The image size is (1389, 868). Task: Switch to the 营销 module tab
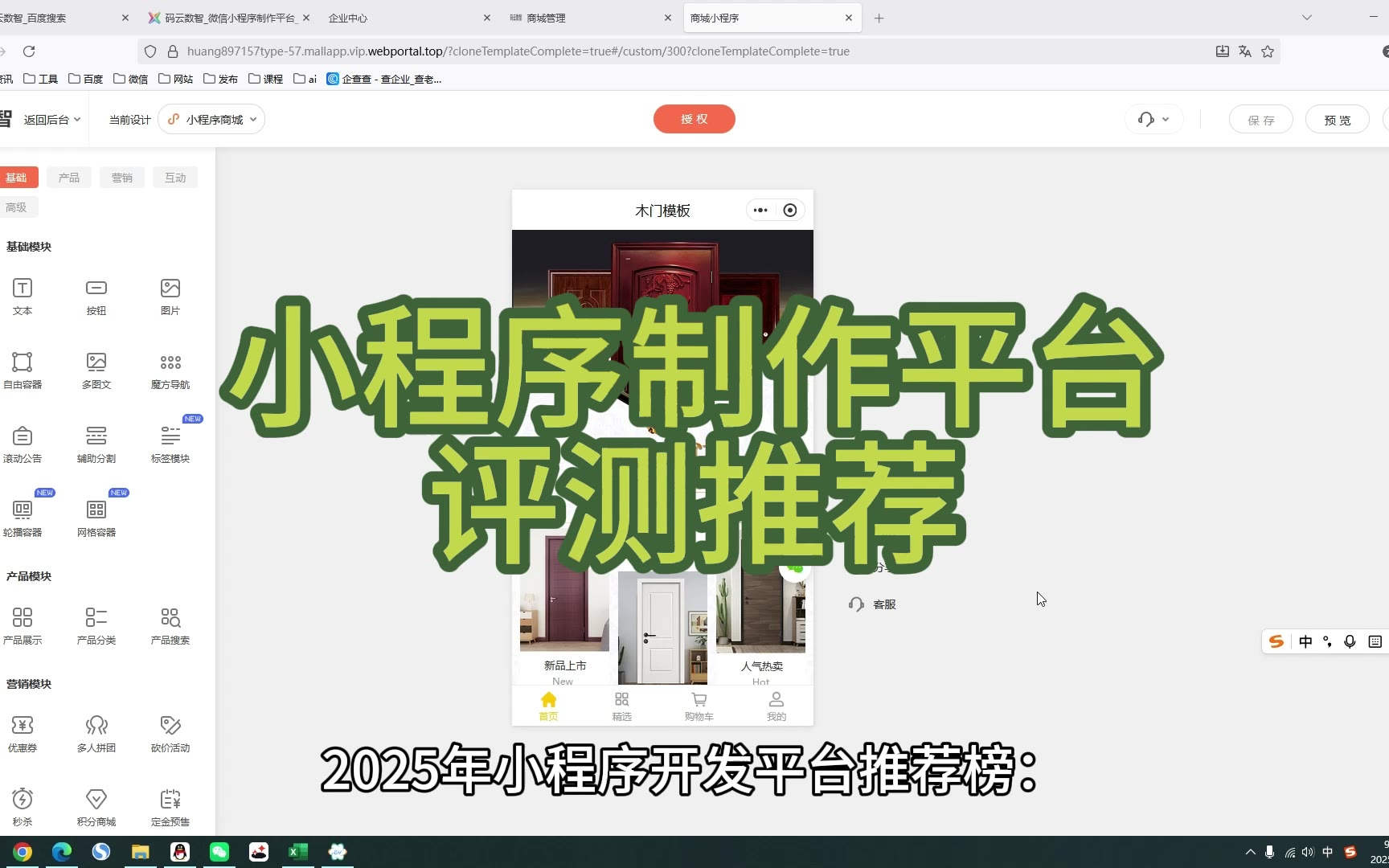(x=122, y=178)
